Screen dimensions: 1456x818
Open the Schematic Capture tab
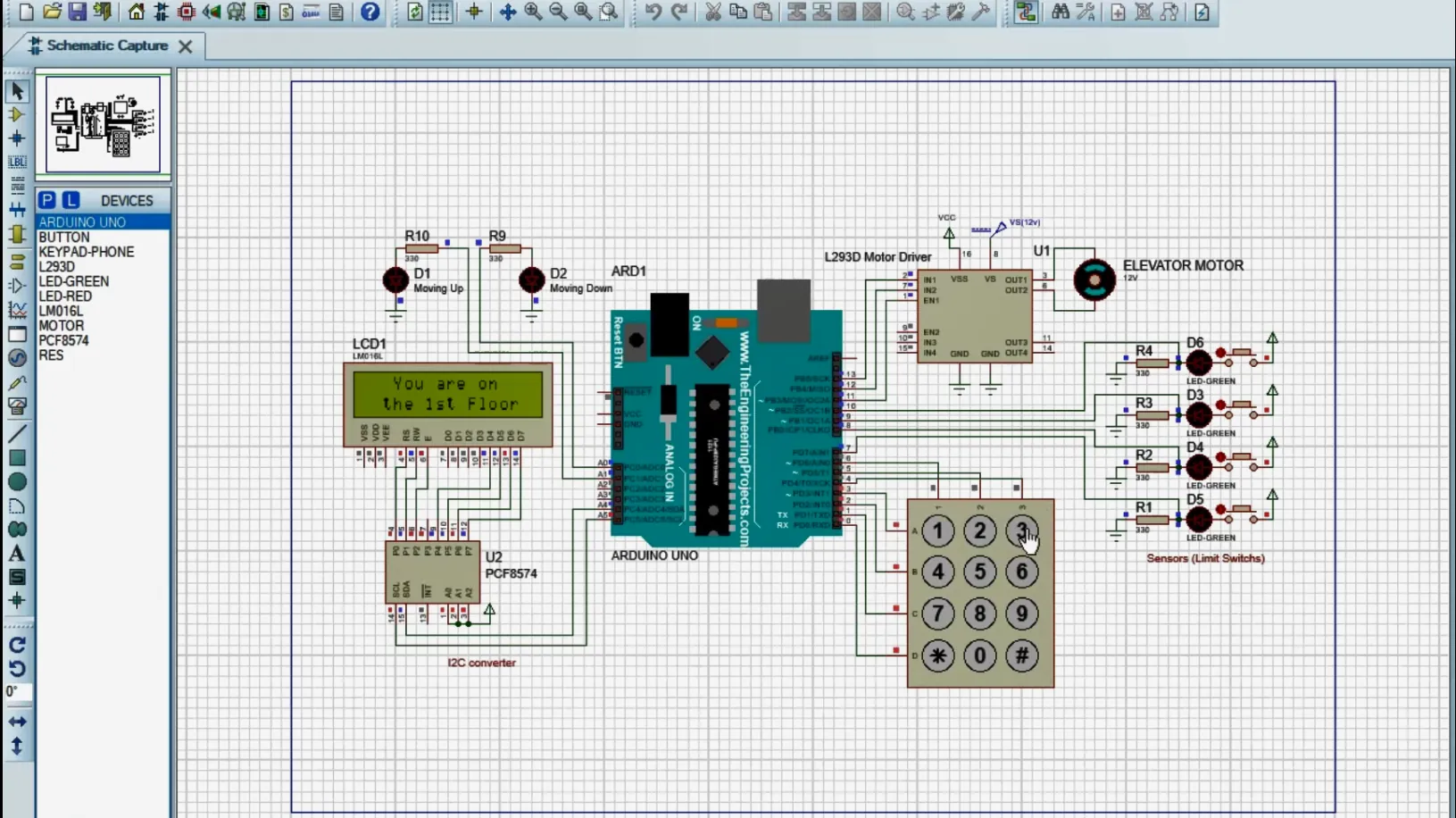(106, 46)
